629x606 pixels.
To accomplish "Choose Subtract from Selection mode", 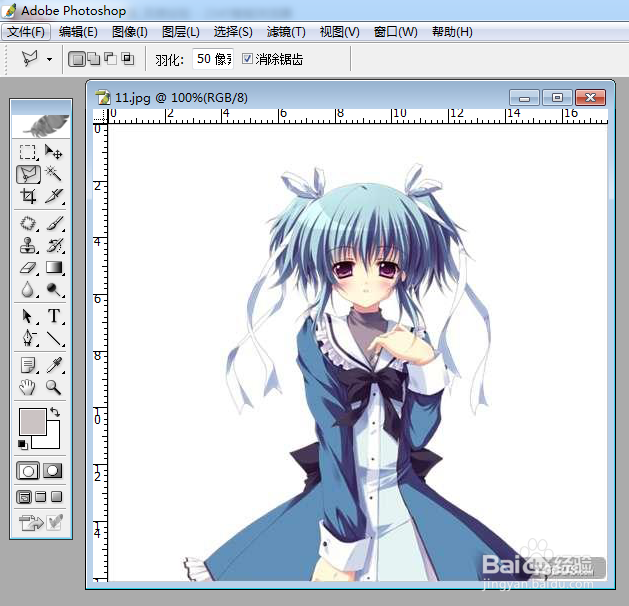I will tap(111, 59).
